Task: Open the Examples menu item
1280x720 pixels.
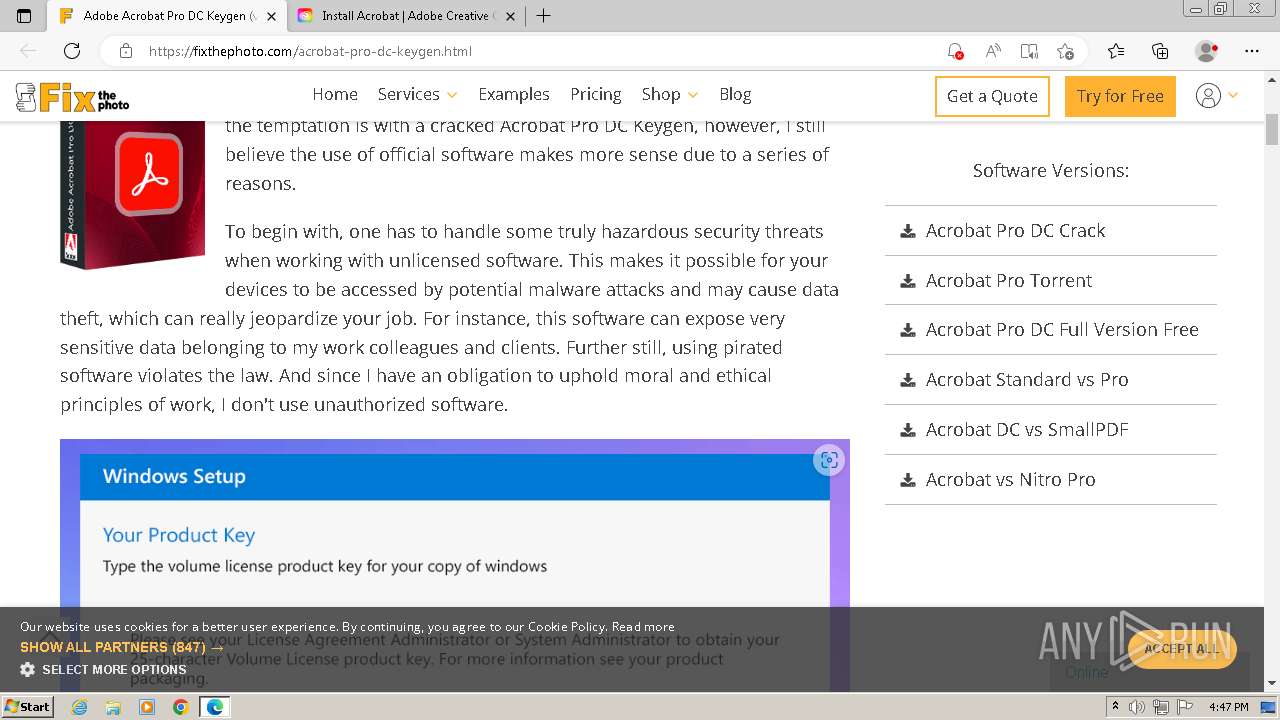Action: [514, 94]
